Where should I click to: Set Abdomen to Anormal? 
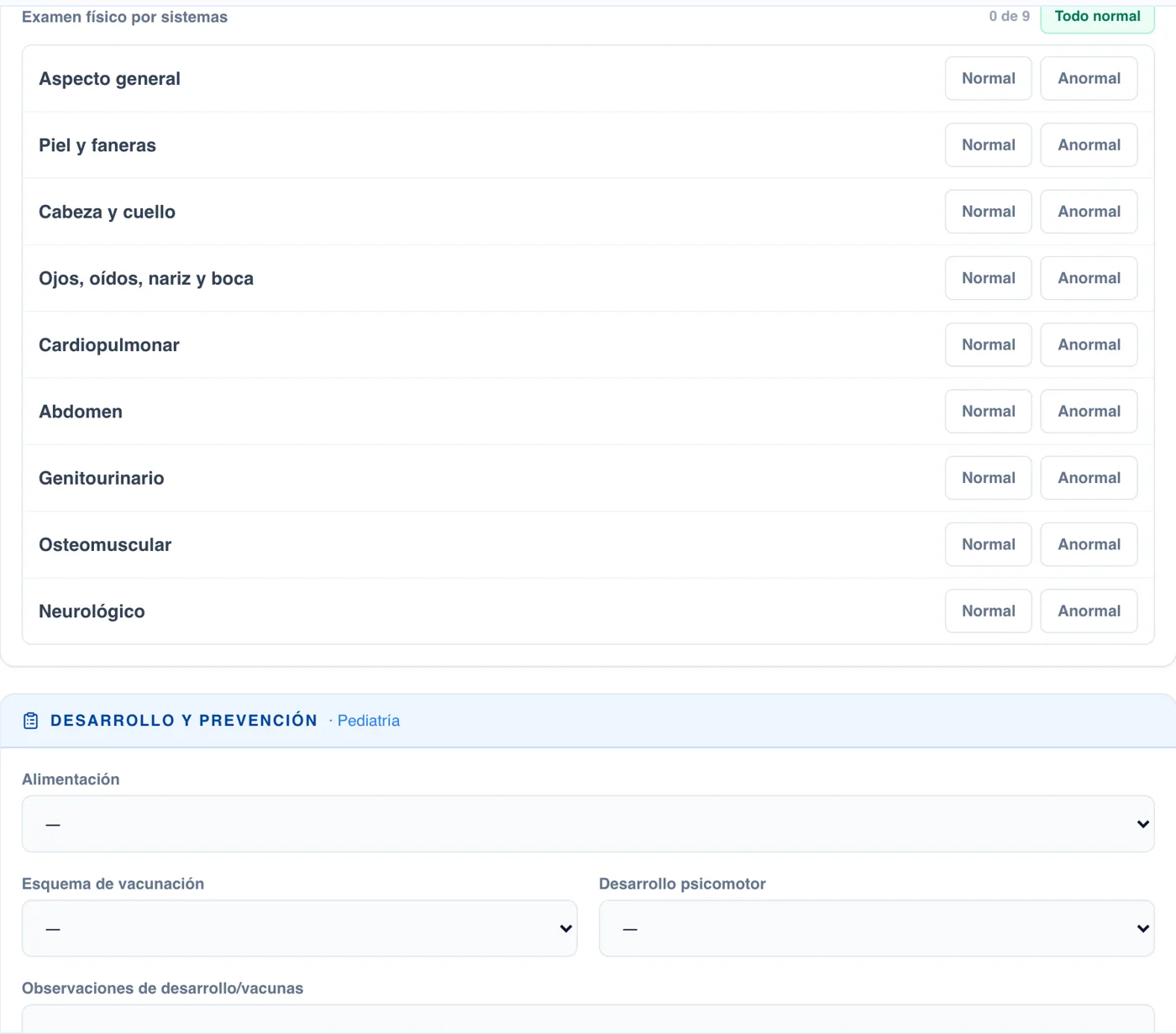pos(1089,411)
